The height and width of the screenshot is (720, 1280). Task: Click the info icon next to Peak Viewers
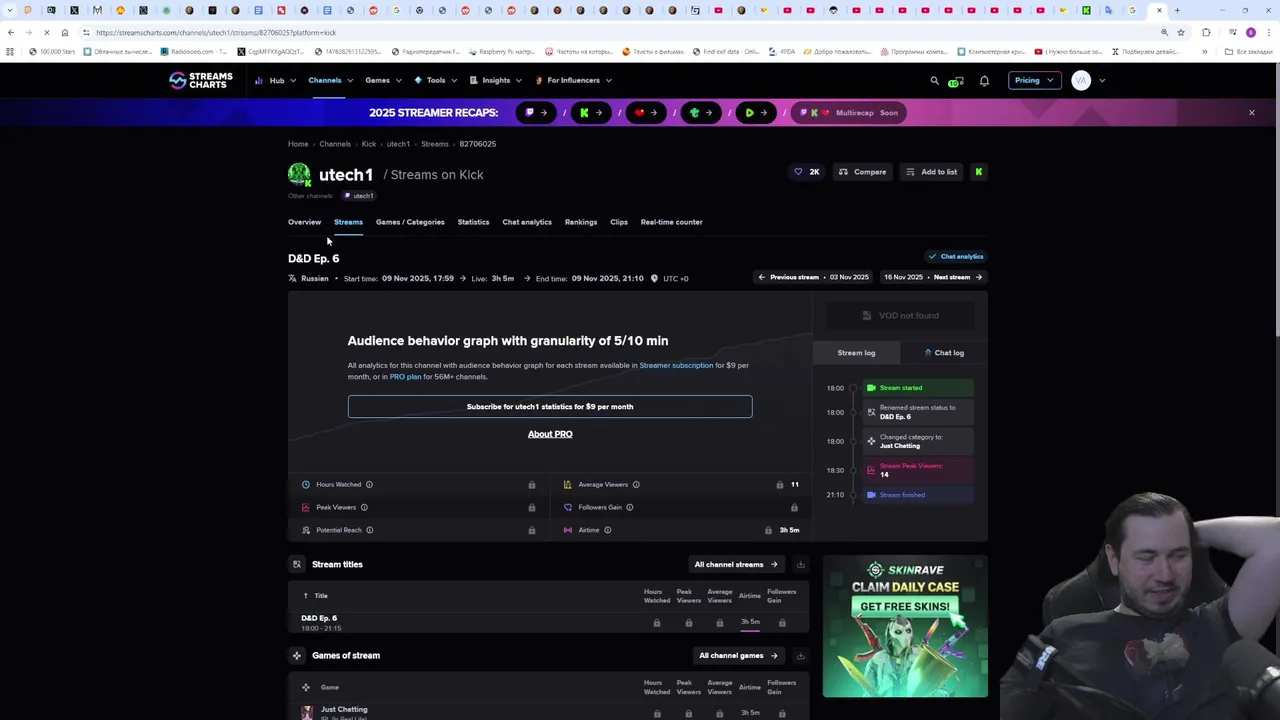364,507
